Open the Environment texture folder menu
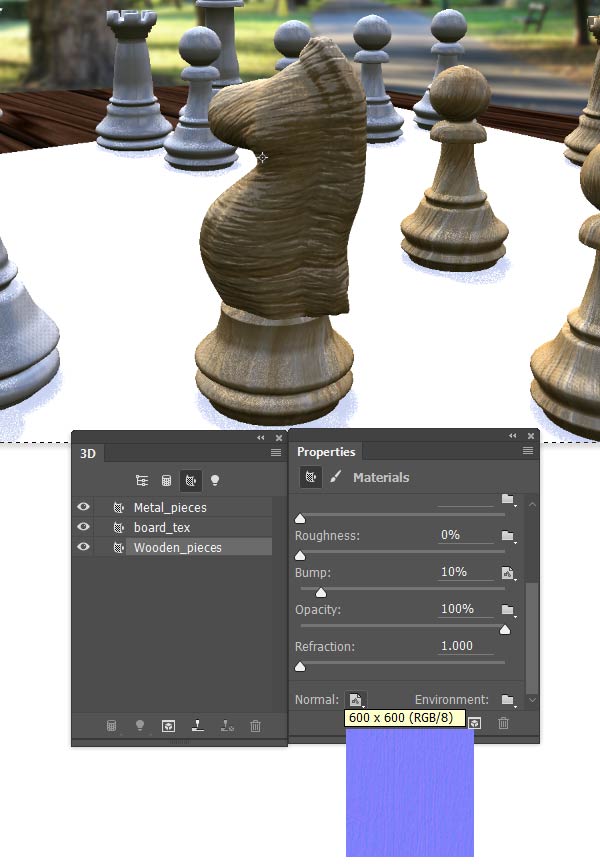This screenshot has width=600, height=868. (508, 700)
